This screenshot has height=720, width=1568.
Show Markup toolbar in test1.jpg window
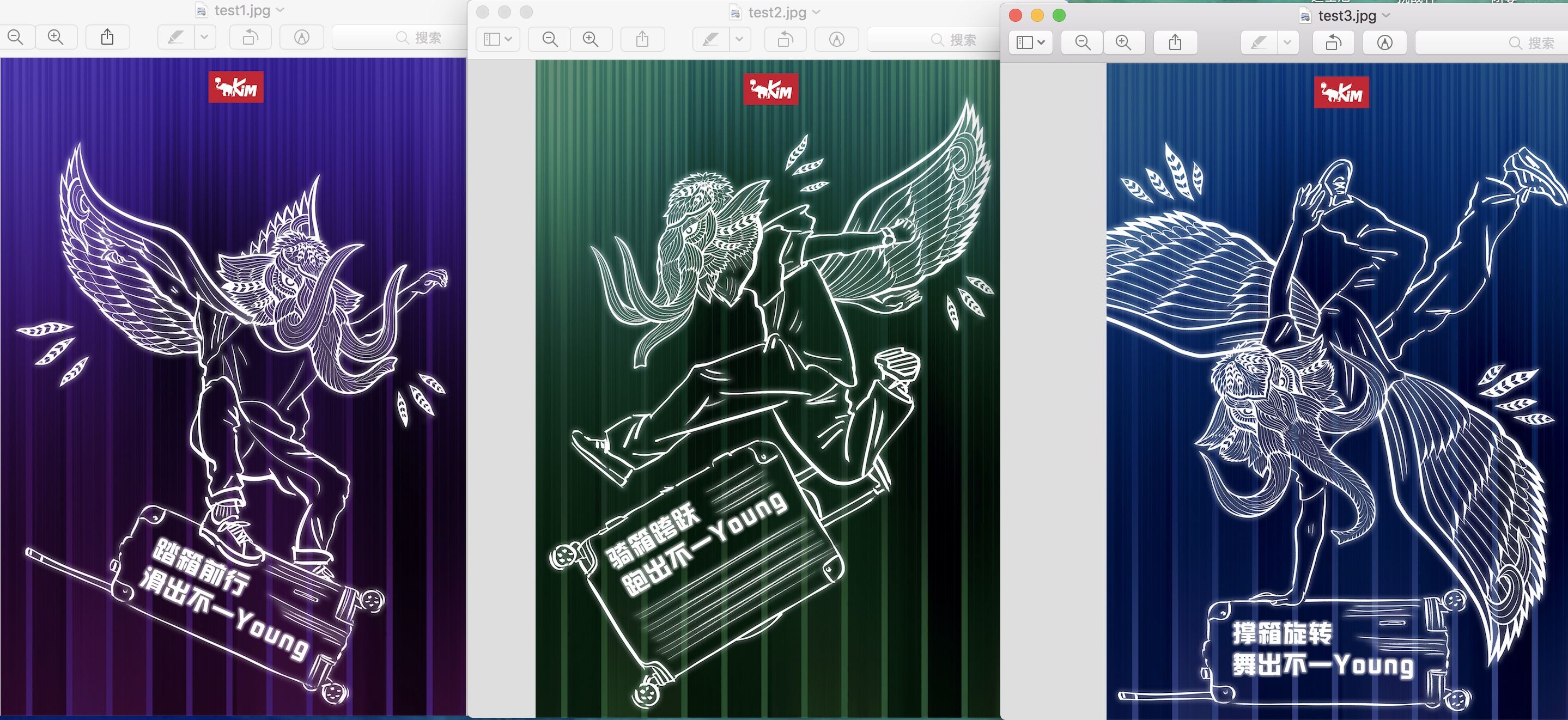pyautogui.click(x=301, y=38)
